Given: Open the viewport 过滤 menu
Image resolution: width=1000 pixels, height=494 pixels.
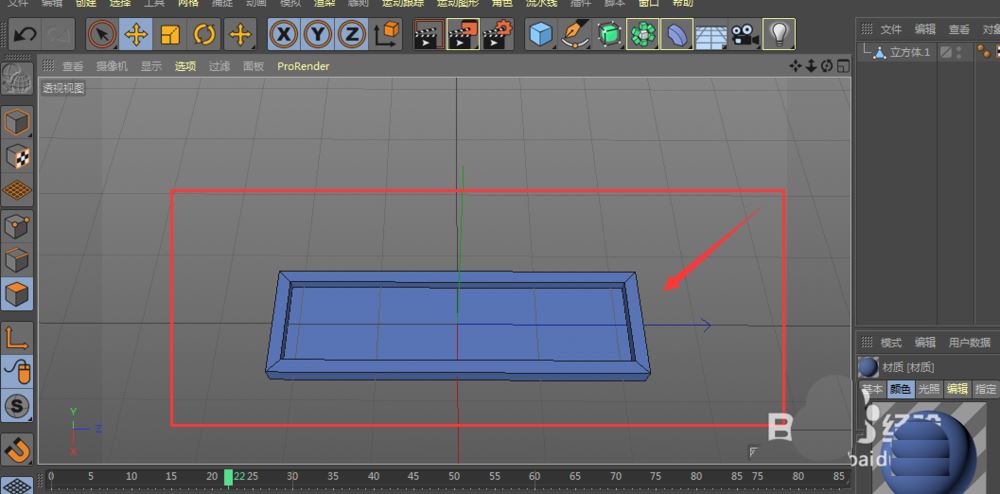Looking at the screenshot, I should pos(219,66).
